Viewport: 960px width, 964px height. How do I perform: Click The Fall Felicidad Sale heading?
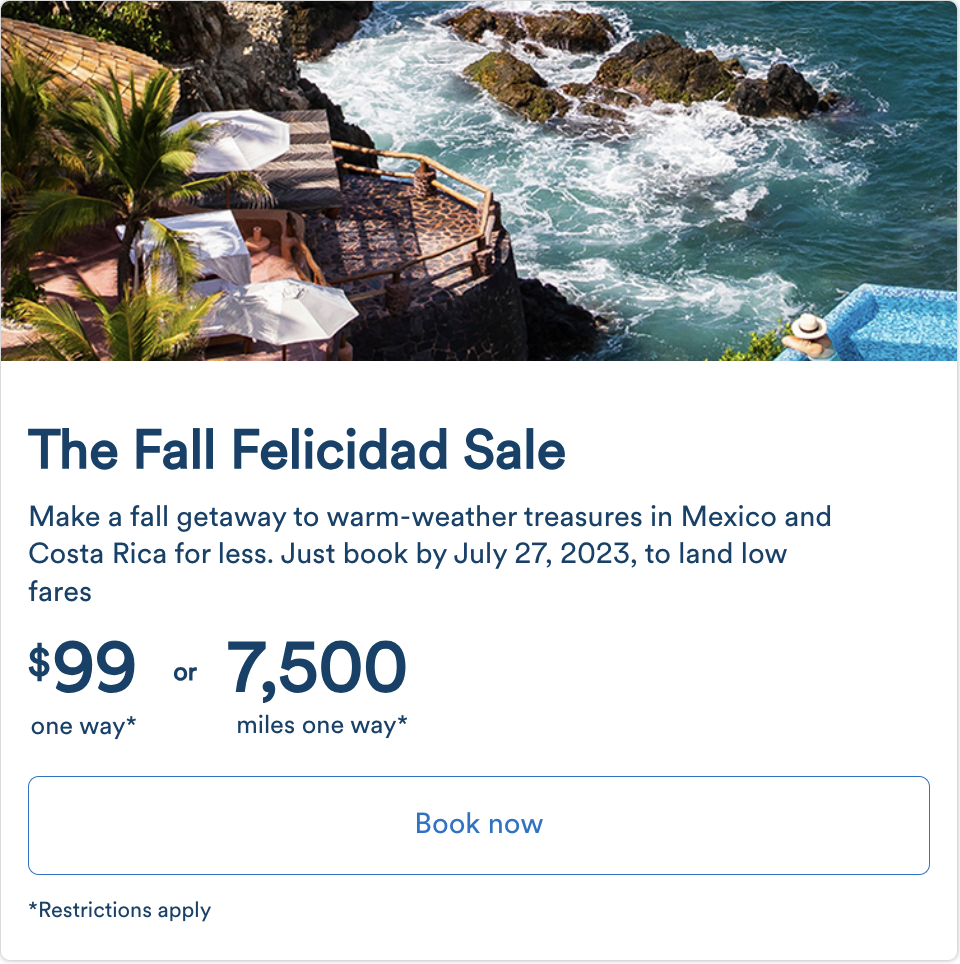click(296, 449)
